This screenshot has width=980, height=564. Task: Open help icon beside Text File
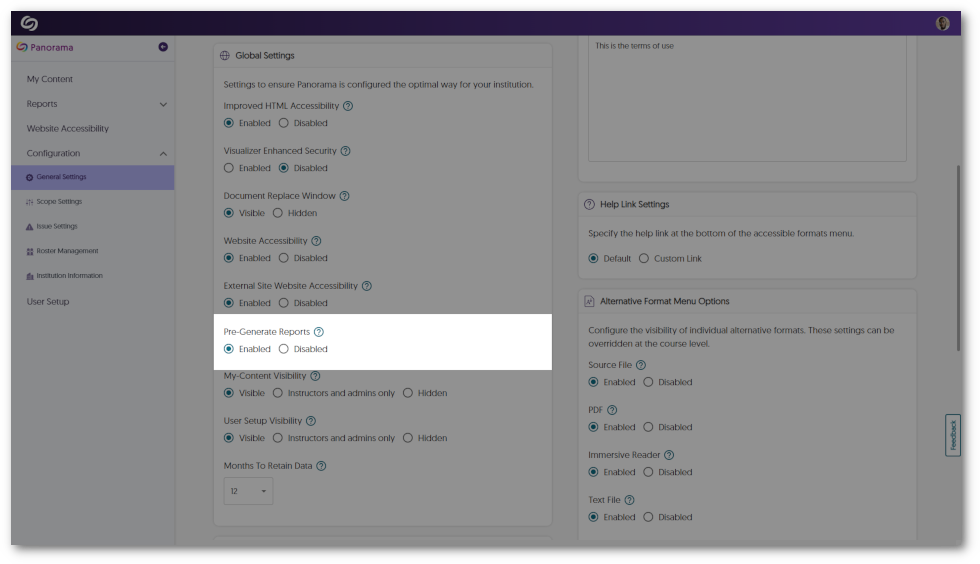point(629,500)
